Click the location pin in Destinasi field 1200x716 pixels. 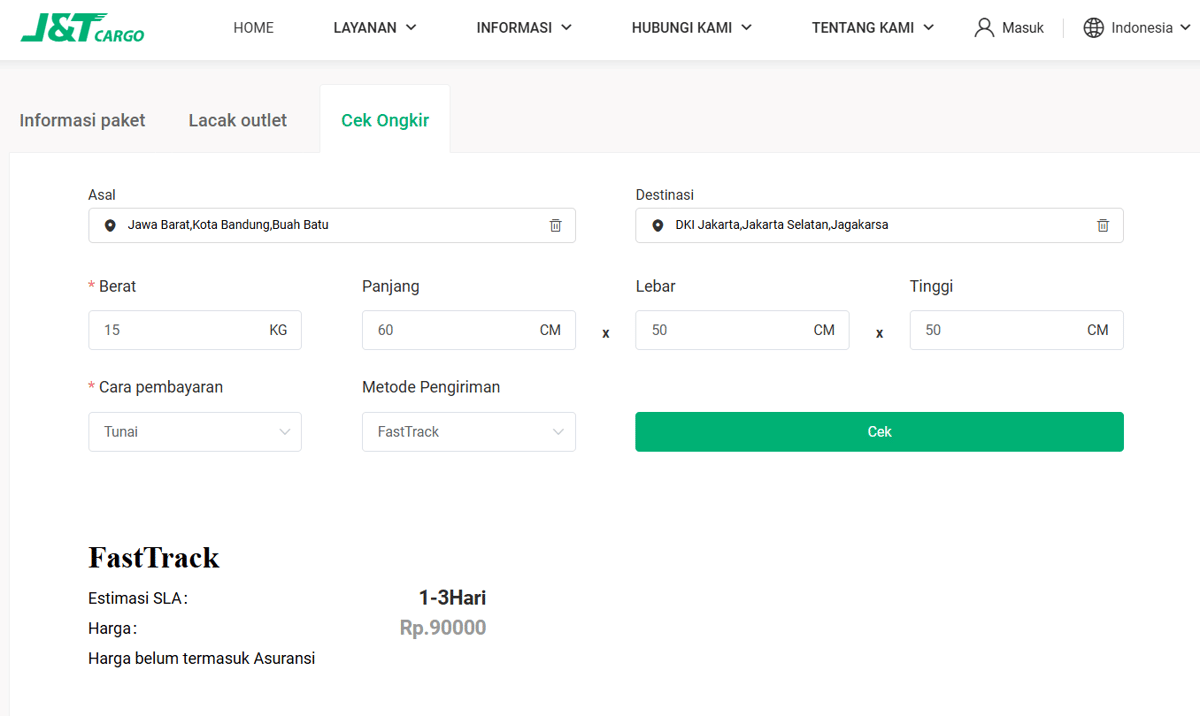pos(658,226)
